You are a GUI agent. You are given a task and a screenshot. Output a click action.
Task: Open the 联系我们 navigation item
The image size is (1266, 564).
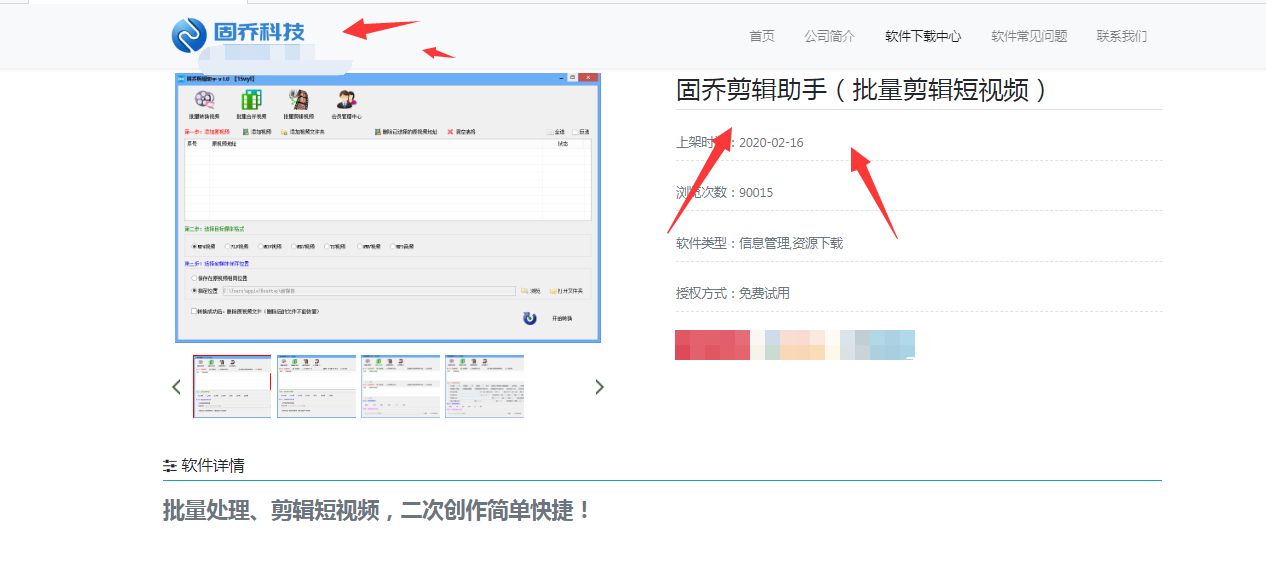pos(1122,36)
